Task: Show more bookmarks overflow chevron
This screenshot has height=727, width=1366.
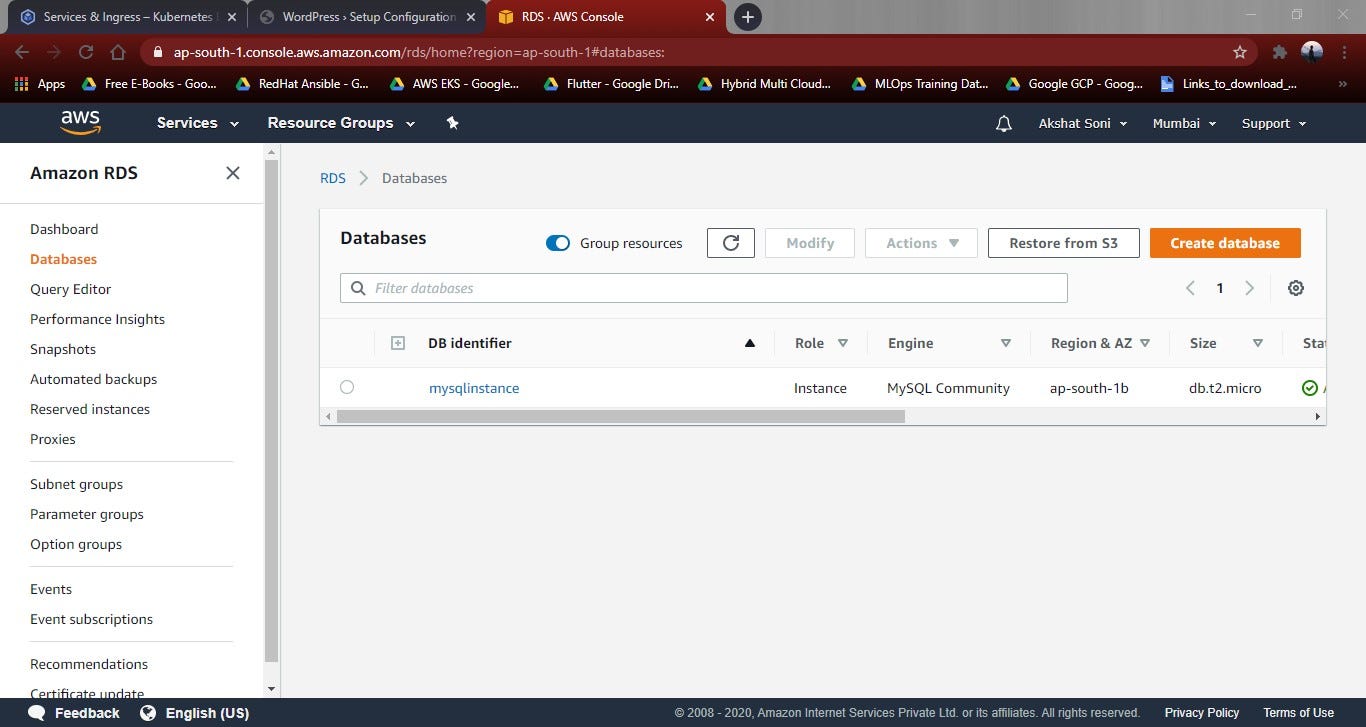Action: pos(1343,84)
